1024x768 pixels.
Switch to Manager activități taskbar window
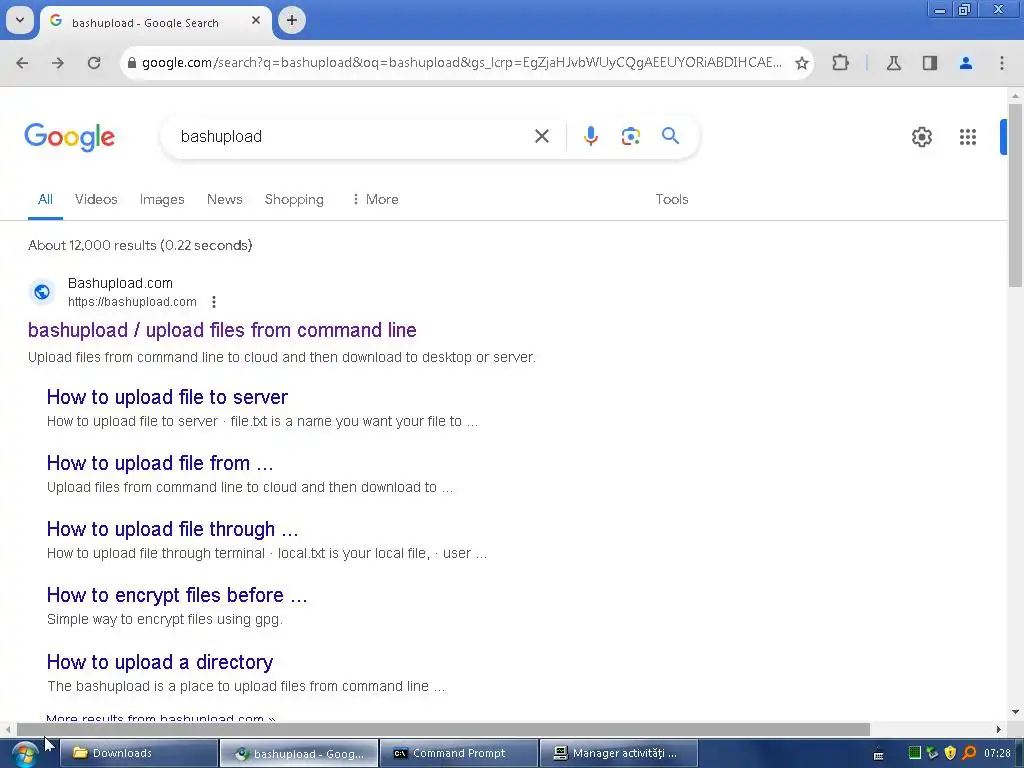coord(619,753)
